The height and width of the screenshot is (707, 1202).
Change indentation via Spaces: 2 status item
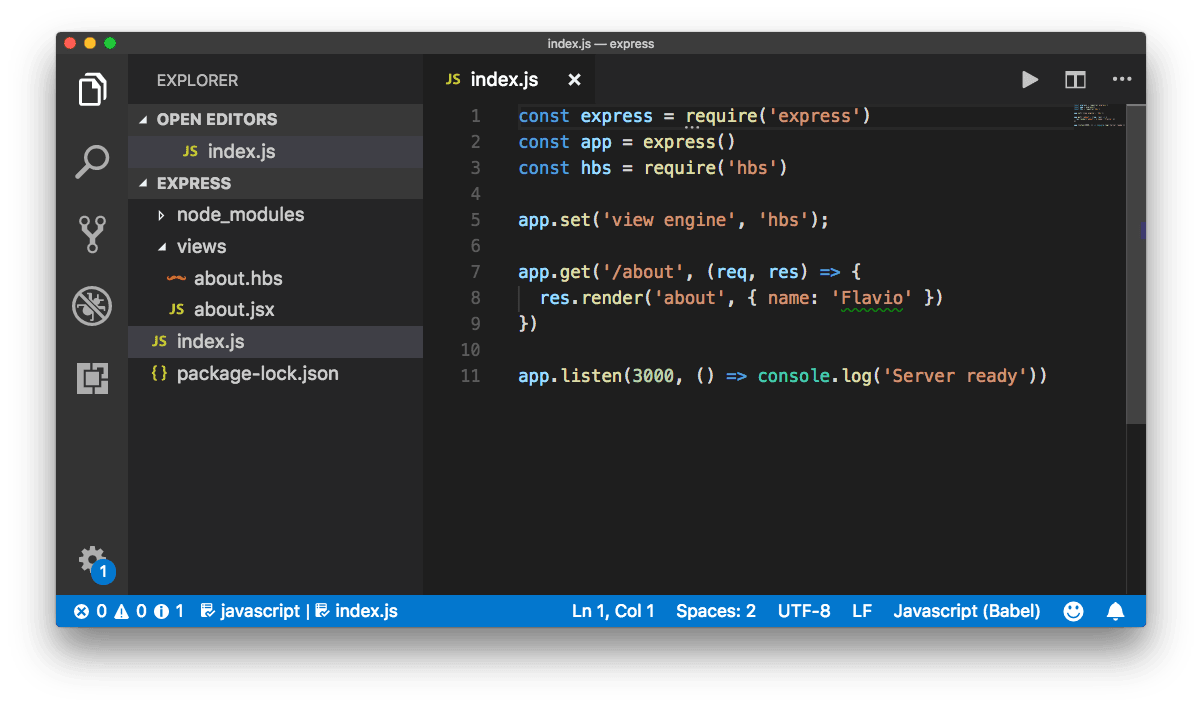pyautogui.click(x=715, y=611)
